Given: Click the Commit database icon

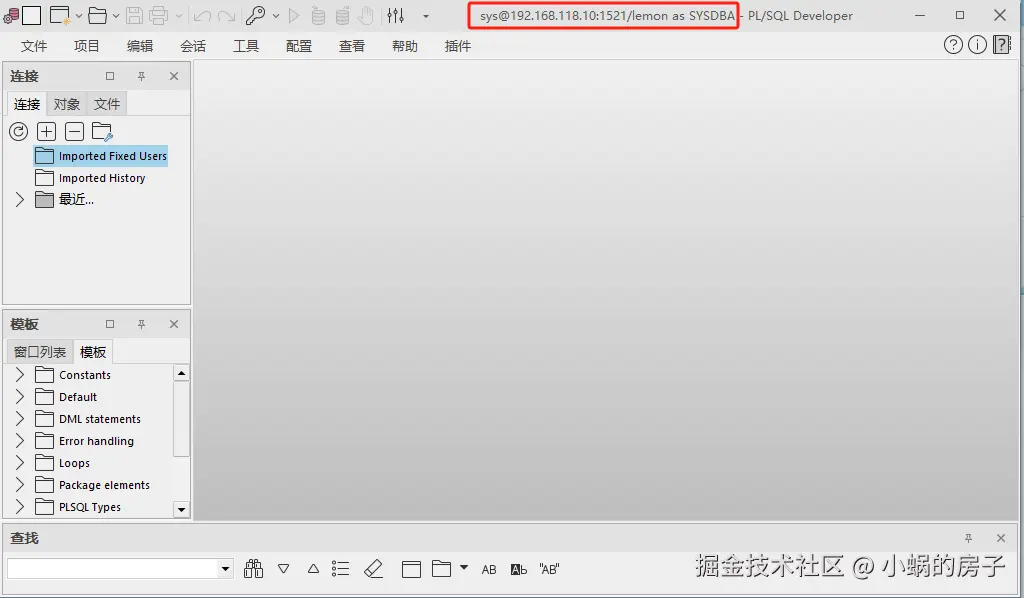Looking at the screenshot, I should pyautogui.click(x=318, y=15).
